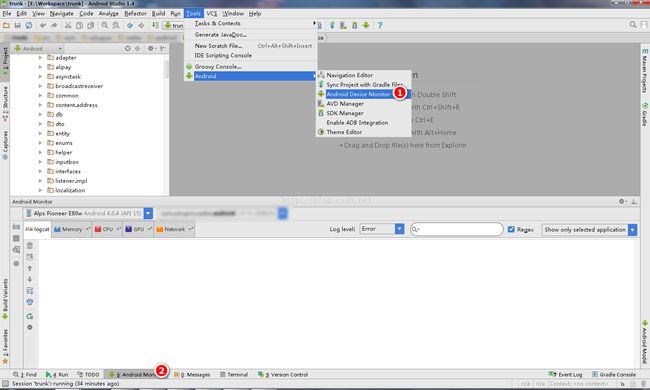Open the Terminal tool window
This screenshot has width=650, height=390.
pyautogui.click(x=234, y=375)
